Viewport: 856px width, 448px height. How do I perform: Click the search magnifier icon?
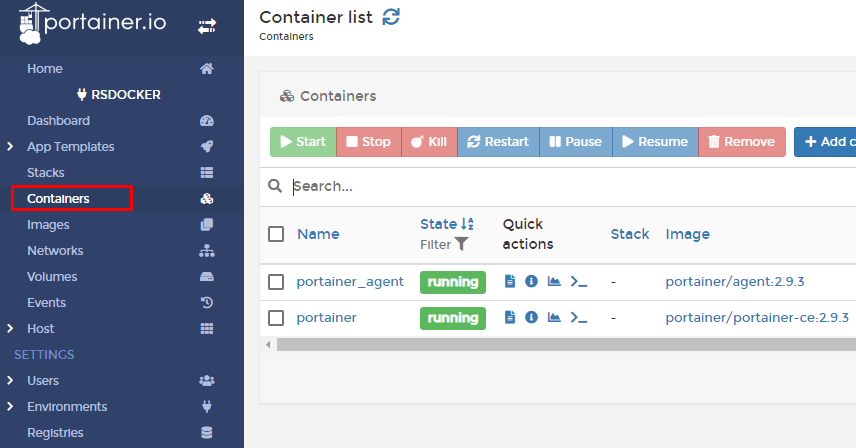275,186
